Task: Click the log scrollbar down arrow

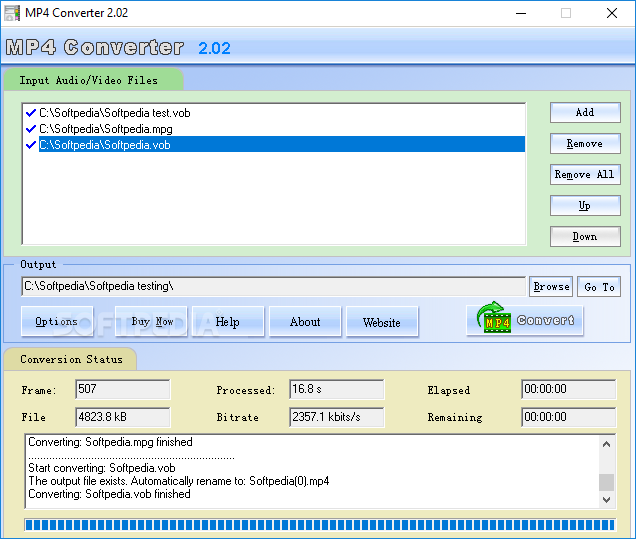Action: click(606, 499)
